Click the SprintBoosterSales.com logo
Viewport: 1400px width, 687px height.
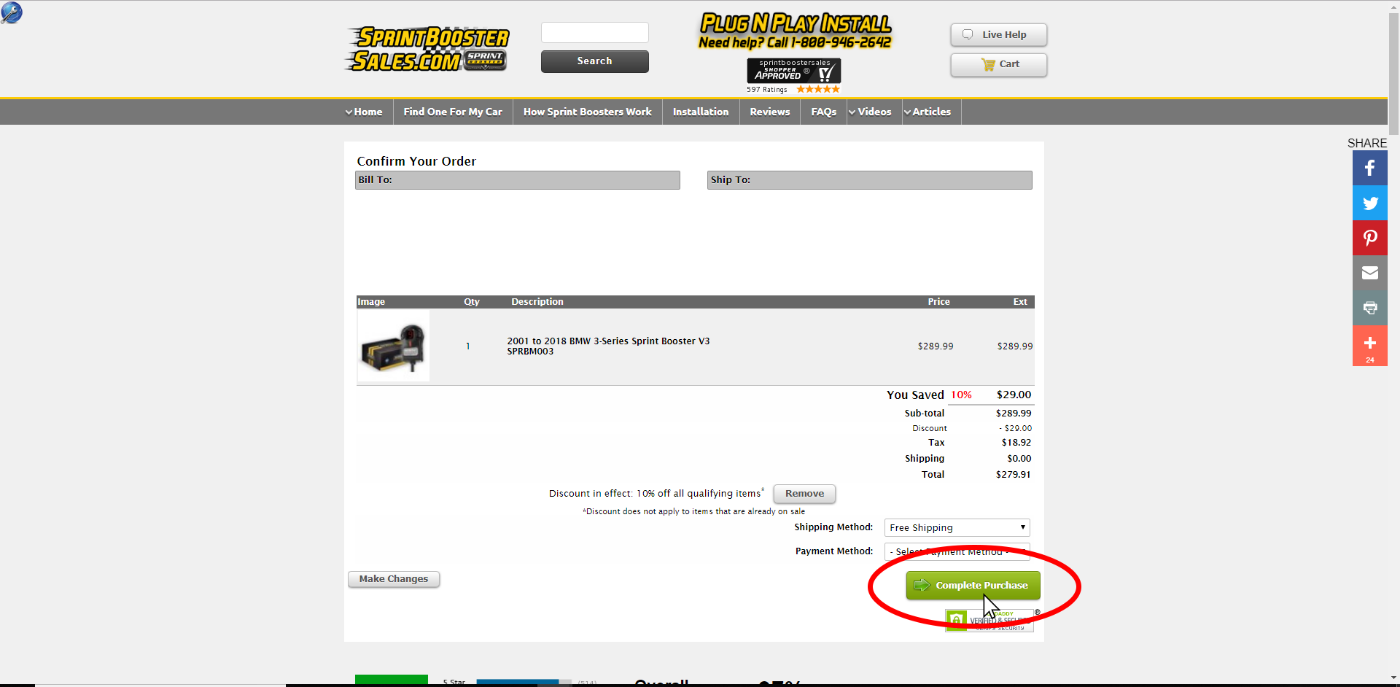point(428,48)
